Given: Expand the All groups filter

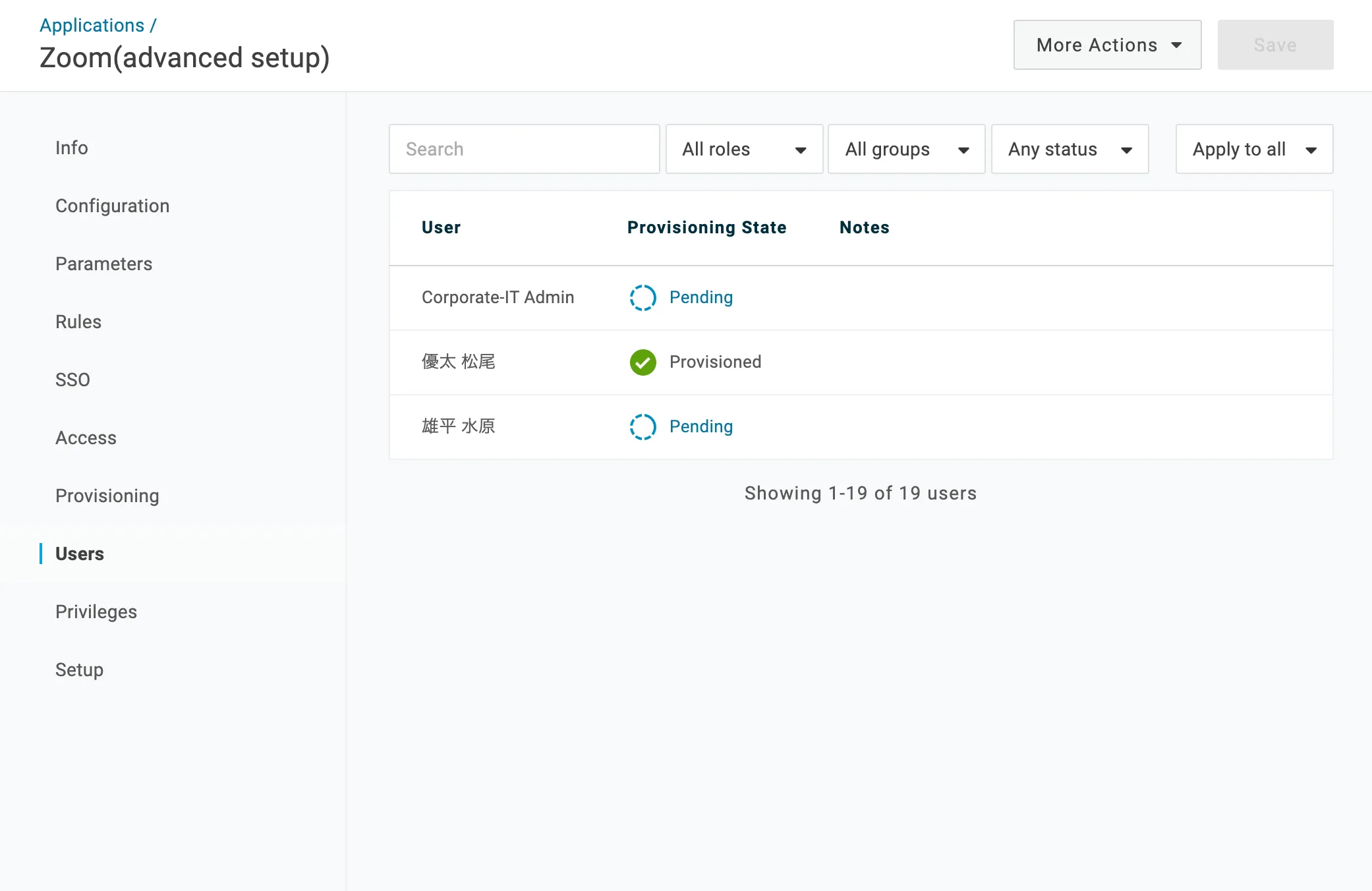Looking at the screenshot, I should point(906,149).
